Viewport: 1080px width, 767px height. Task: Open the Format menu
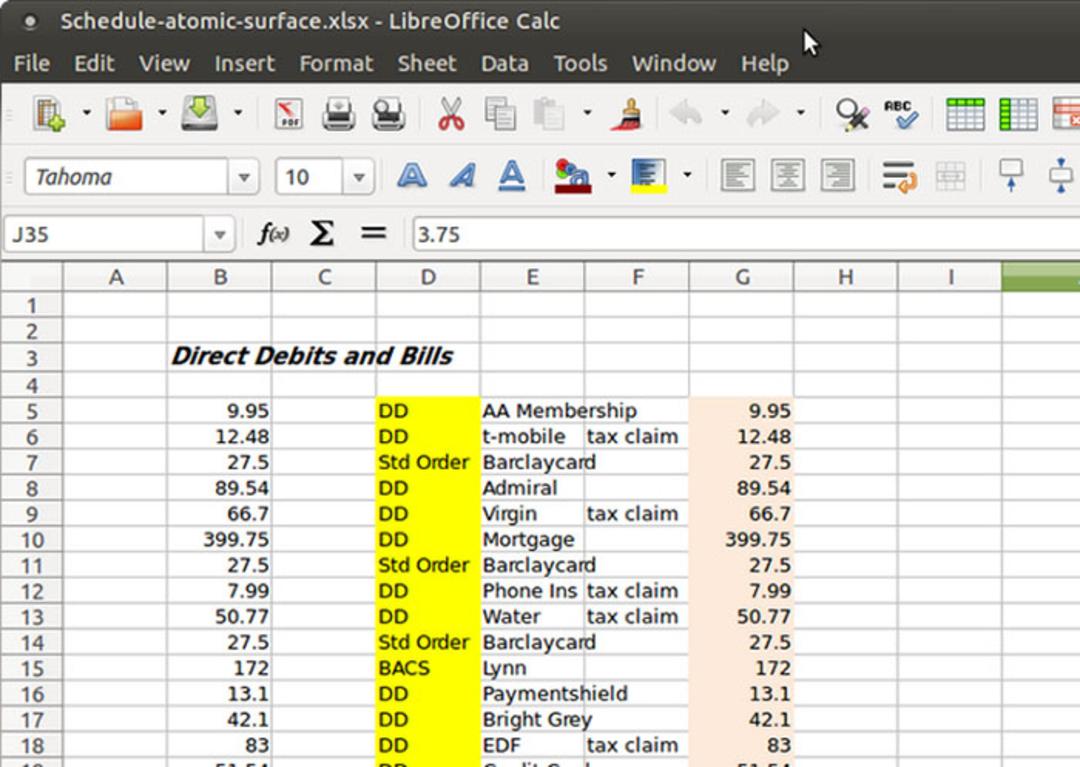[336, 63]
